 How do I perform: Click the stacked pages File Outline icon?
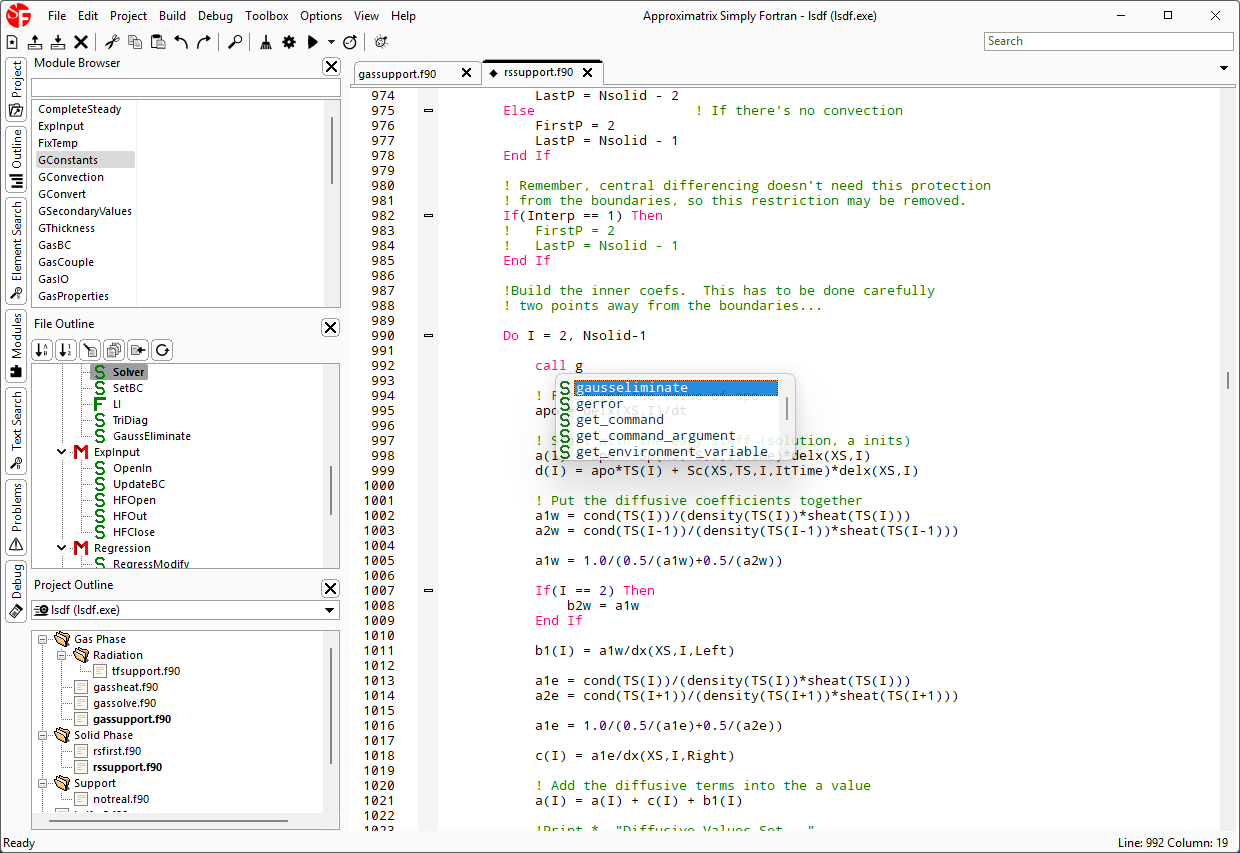[114, 350]
